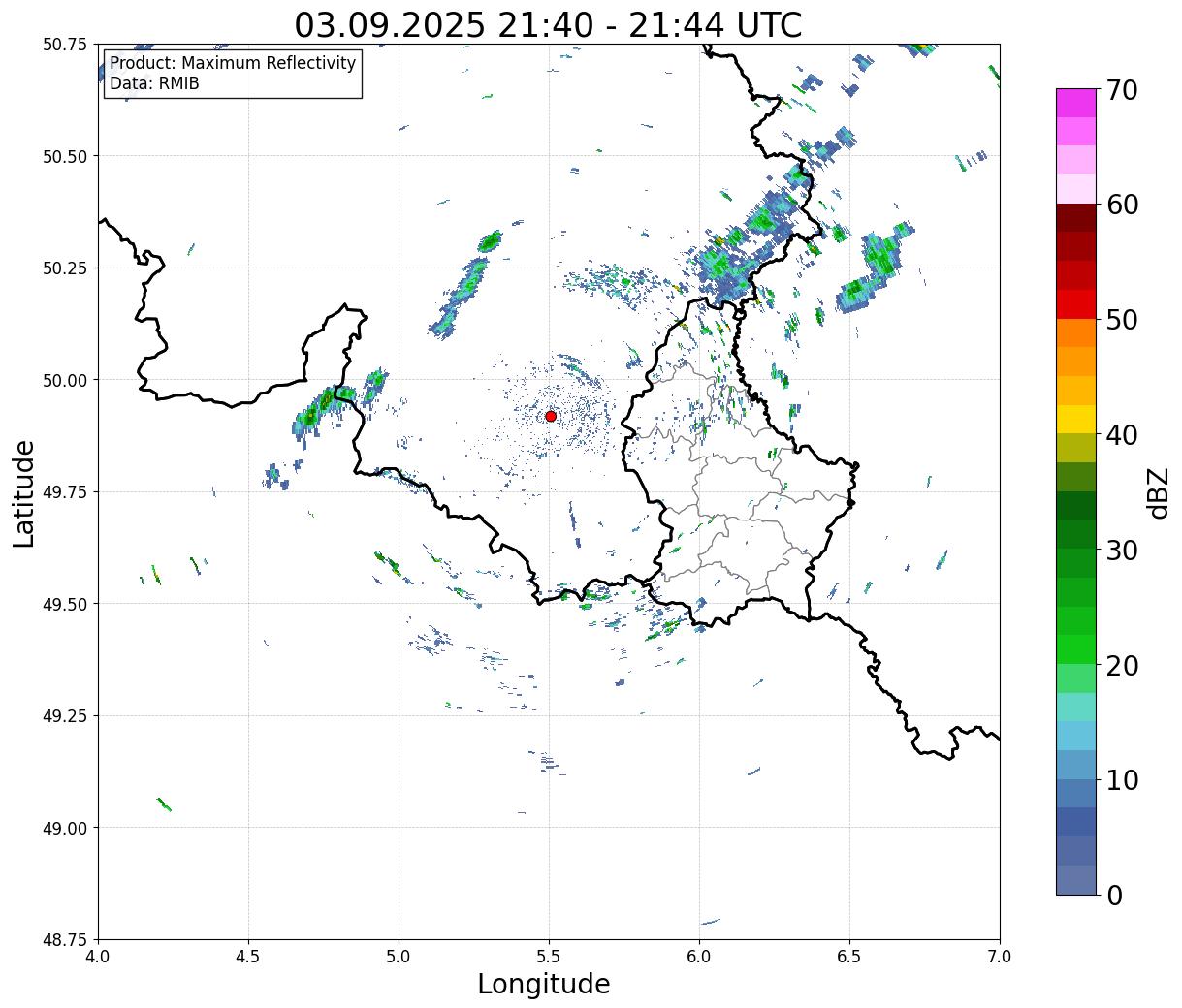Click the 'Data: RMIB' text
The width and height of the screenshot is (1182, 1008).
154,84
